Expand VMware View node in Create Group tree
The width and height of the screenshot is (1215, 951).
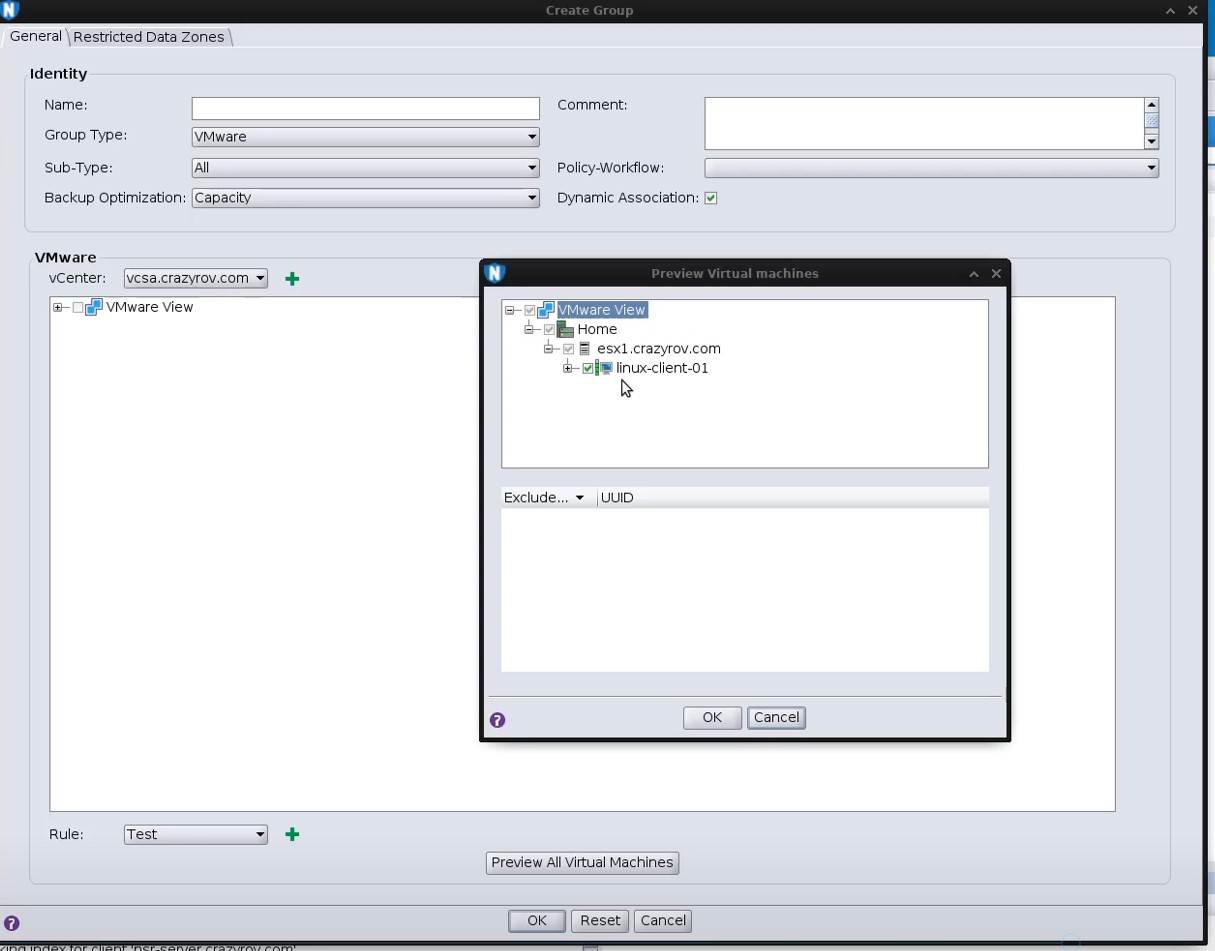[x=58, y=308]
